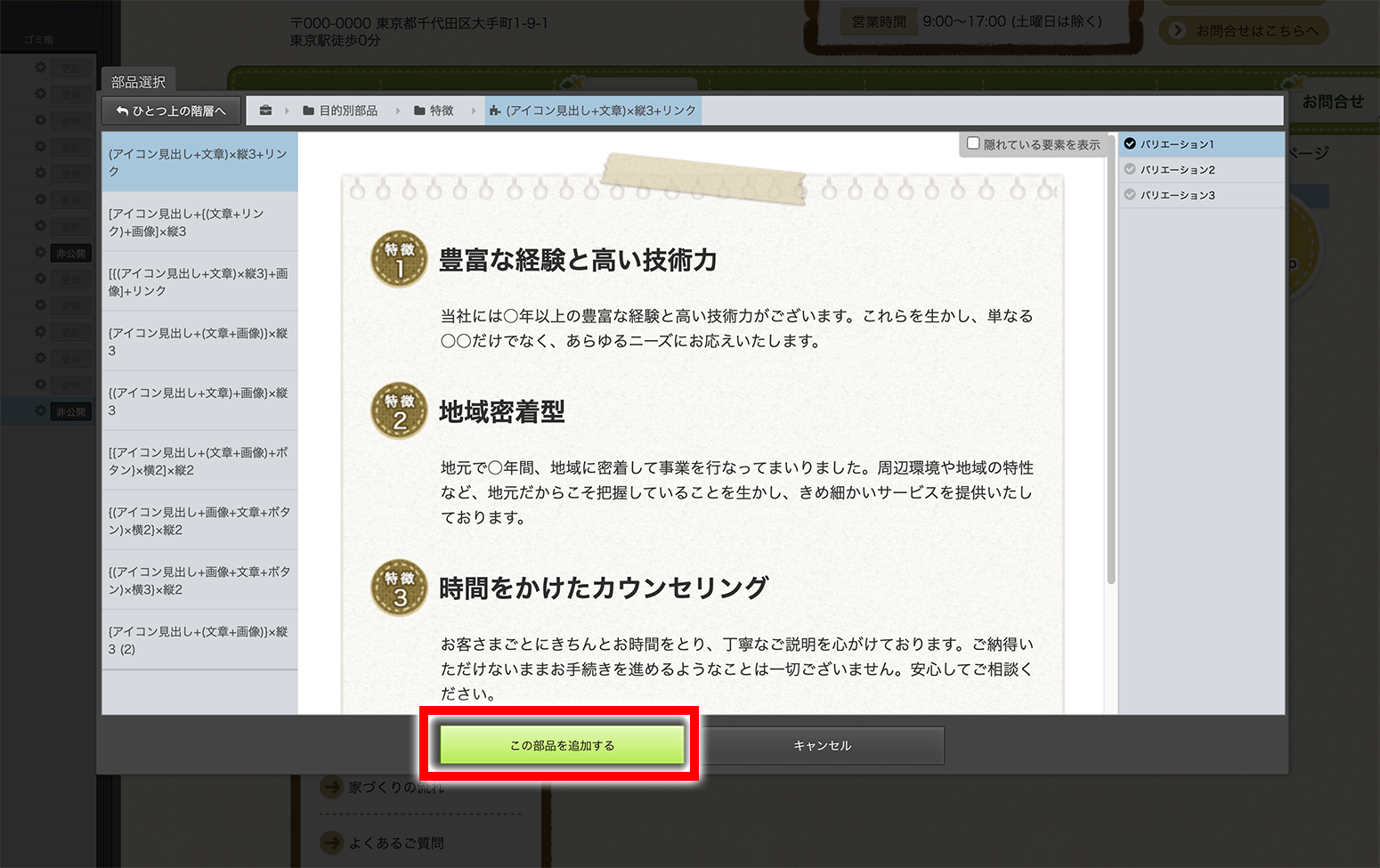This screenshot has width=1380, height=868.
Task: Click the 特徴 folder icon in breadcrumb
Action: (x=419, y=110)
